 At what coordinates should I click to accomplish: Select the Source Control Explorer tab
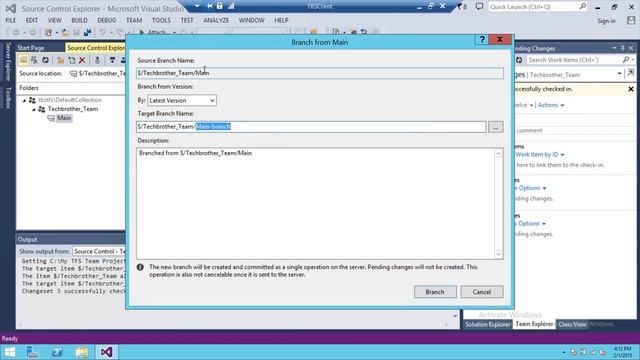tap(96, 48)
